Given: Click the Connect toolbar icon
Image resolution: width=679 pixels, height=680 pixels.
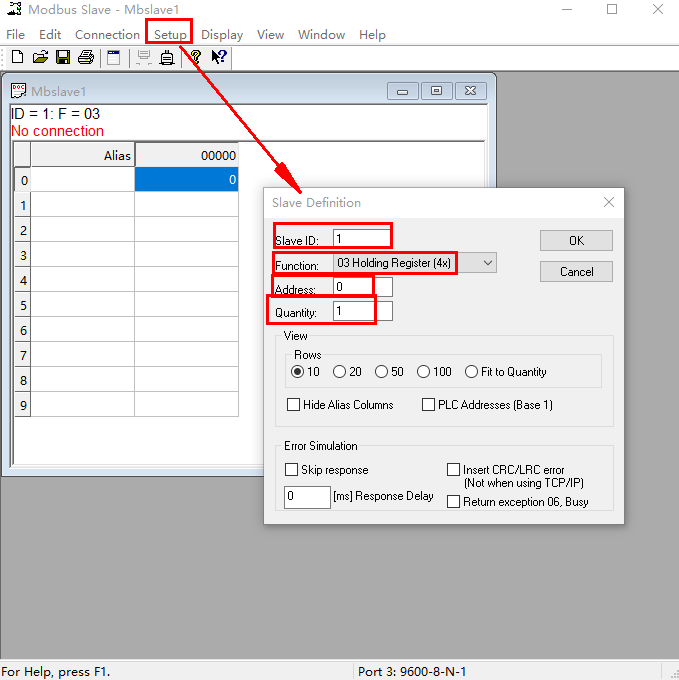Looking at the screenshot, I should click(x=143, y=58).
